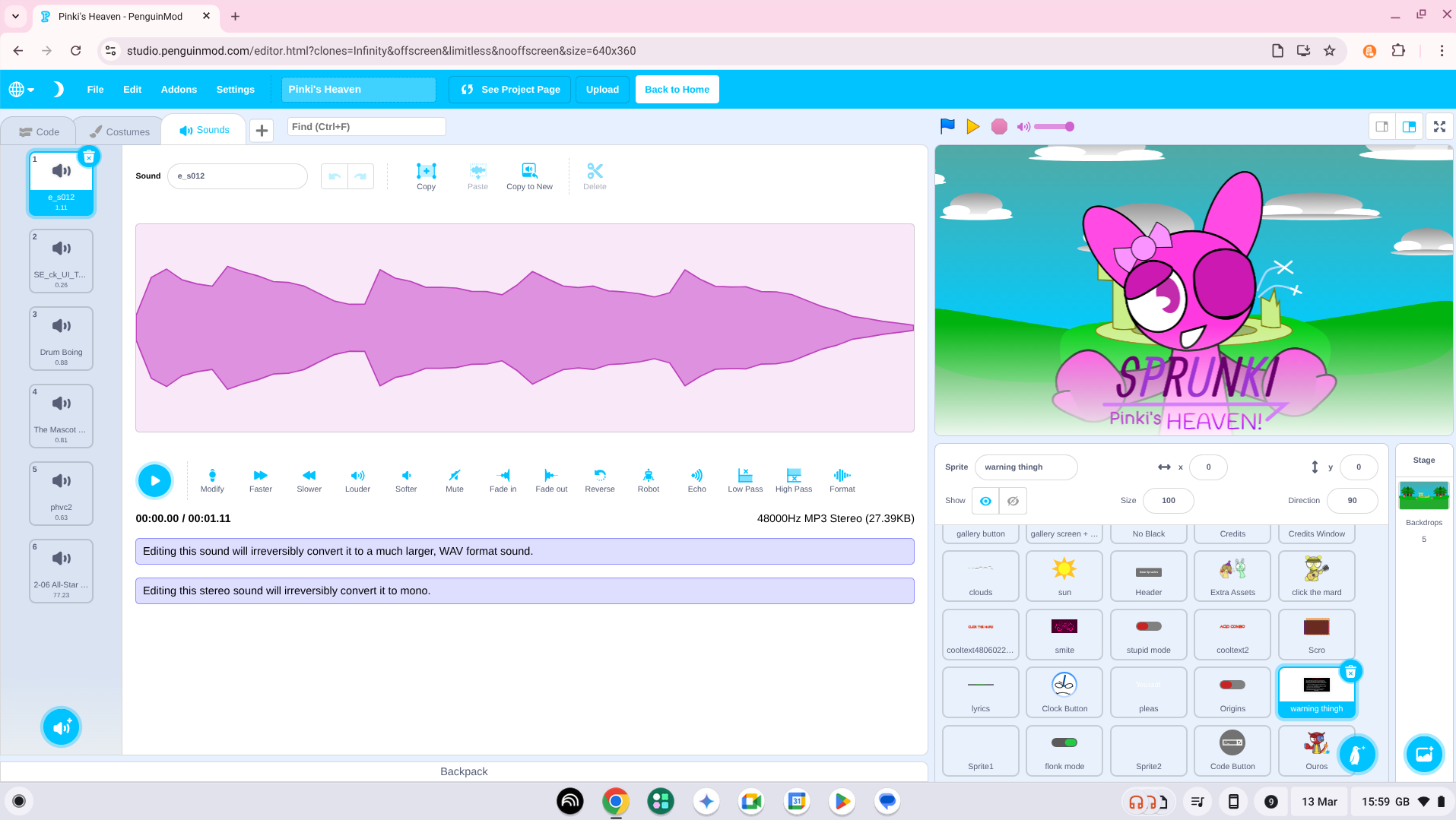Apply the Mute effect to the sound
This screenshot has width=1456, height=820.
(x=455, y=480)
